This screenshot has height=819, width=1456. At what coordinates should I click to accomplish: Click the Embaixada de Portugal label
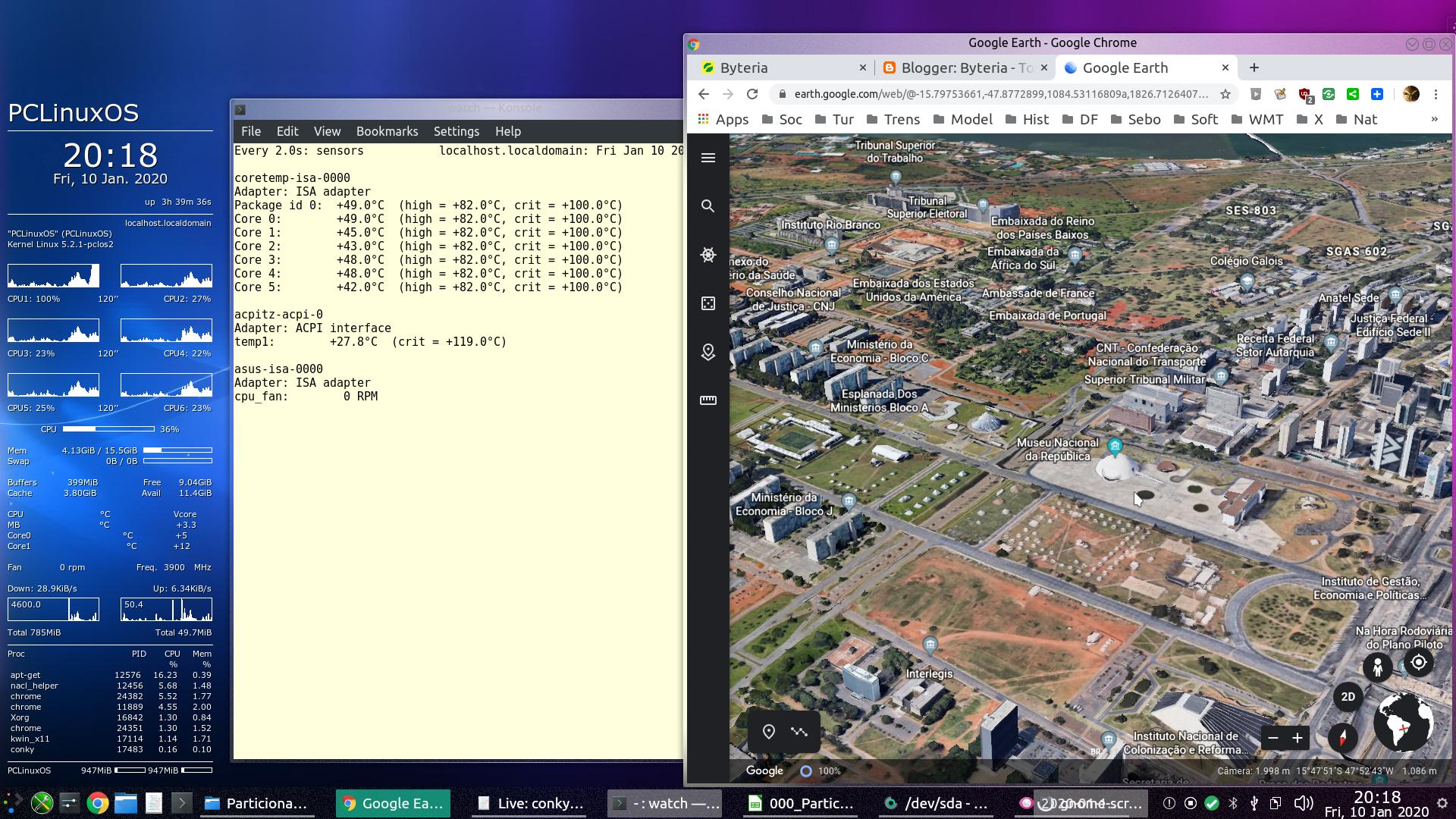1048,315
